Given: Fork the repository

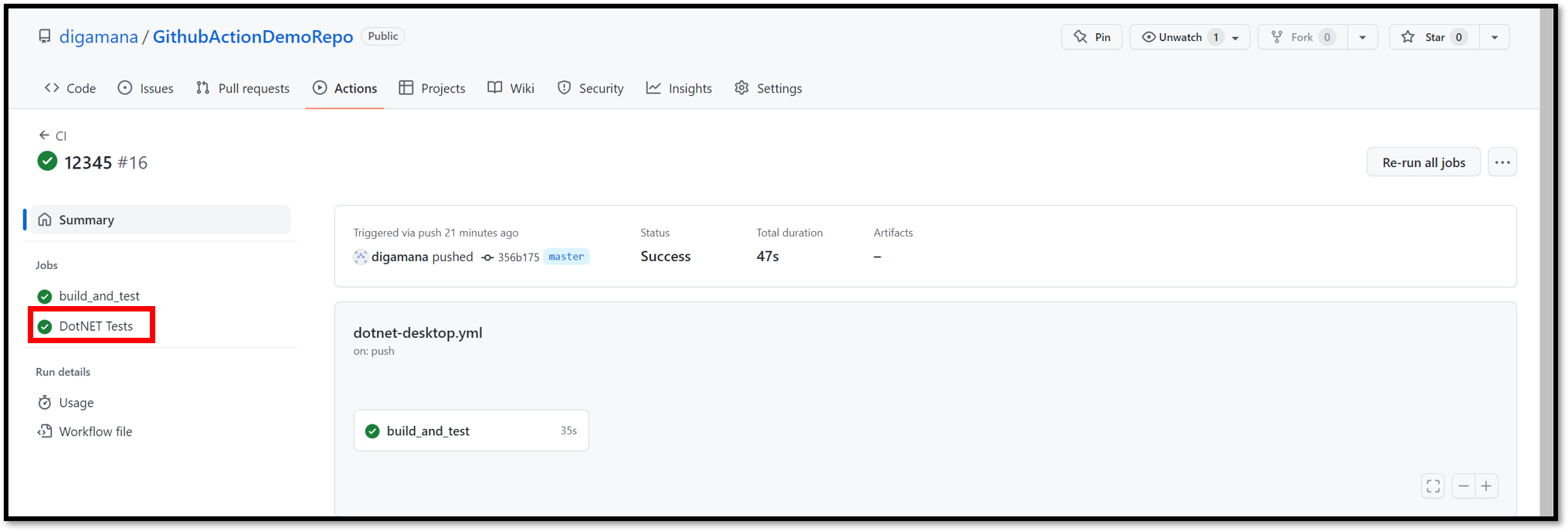Looking at the screenshot, I should (x=1302, y=37).
